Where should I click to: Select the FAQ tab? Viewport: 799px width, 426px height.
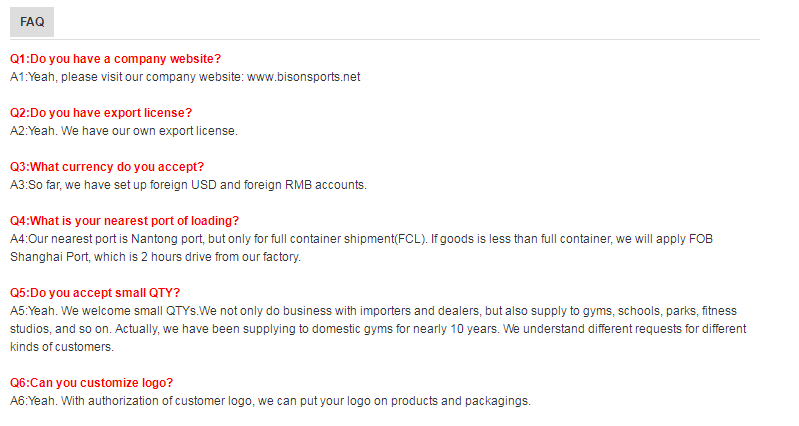pyautogui.click(x=32, y=22)
